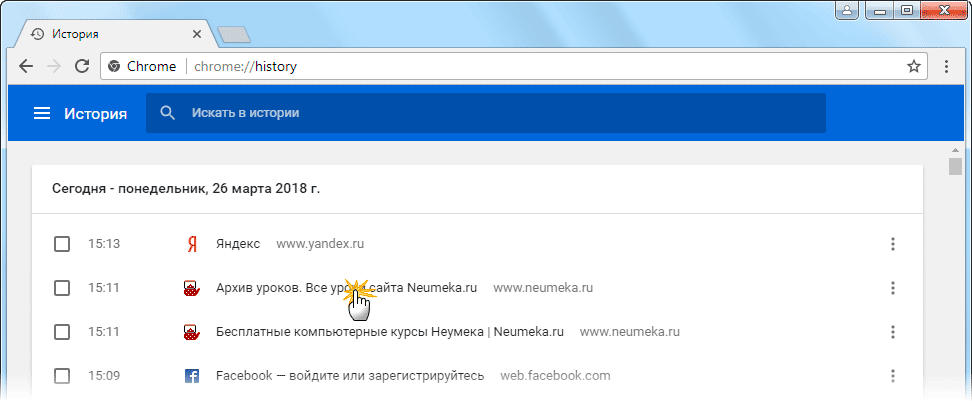Click the Facebook favicon in the history list

tap(191, 377)
